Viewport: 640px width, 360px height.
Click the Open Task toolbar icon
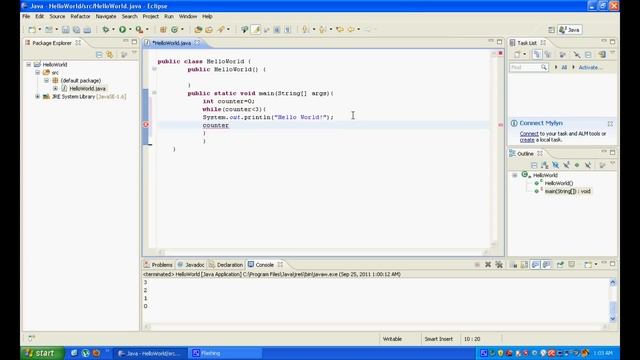click(209, 29)
